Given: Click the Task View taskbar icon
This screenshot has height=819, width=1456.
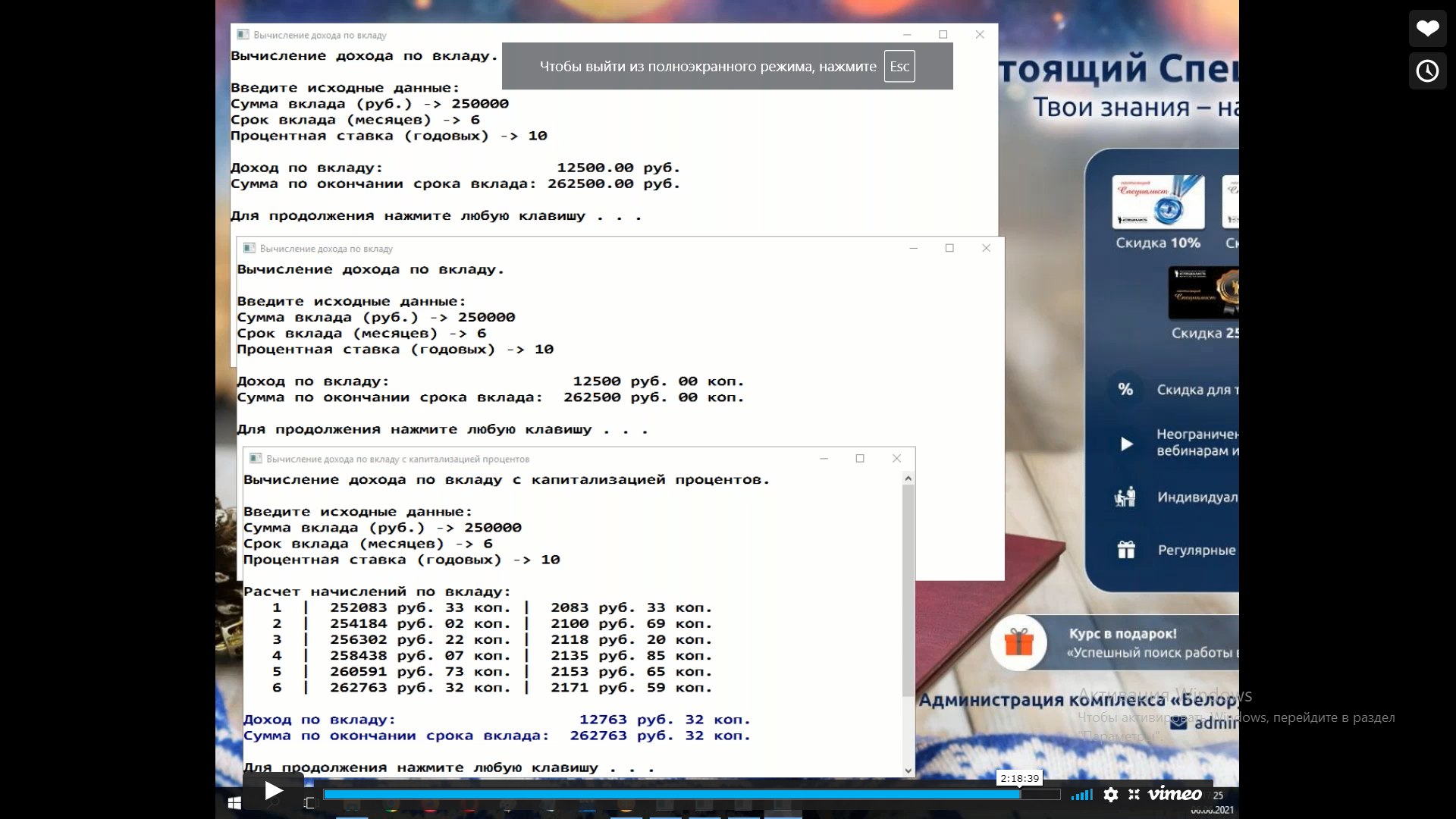Looking at the screenshot, I should (309, 802).
